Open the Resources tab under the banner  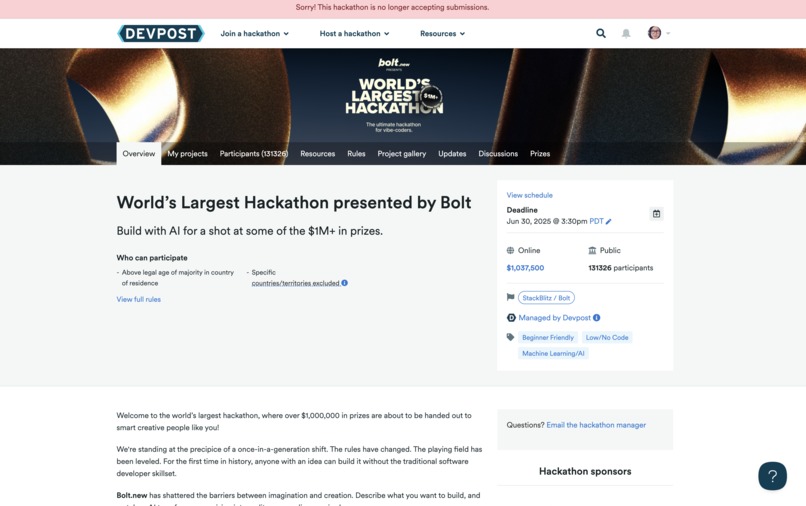(x=317, y=153)
